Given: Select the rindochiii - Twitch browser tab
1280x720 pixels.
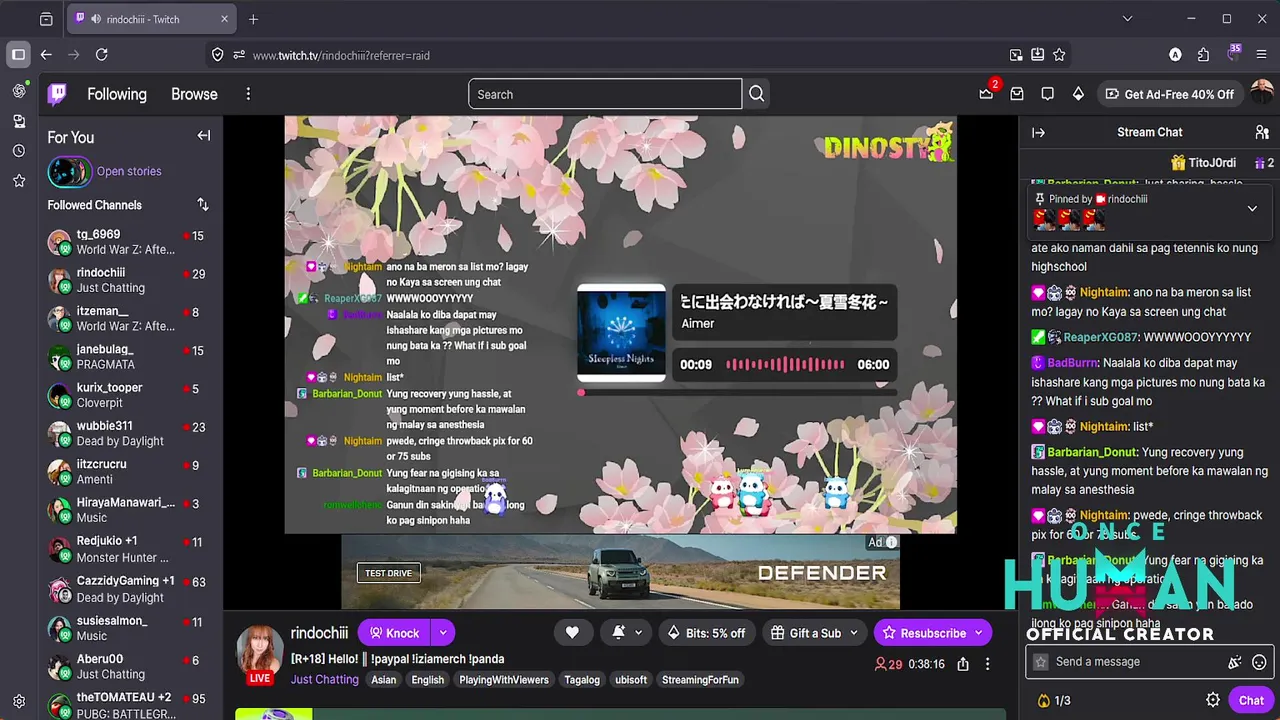Looking at the screenshot, I should point(153,19).
